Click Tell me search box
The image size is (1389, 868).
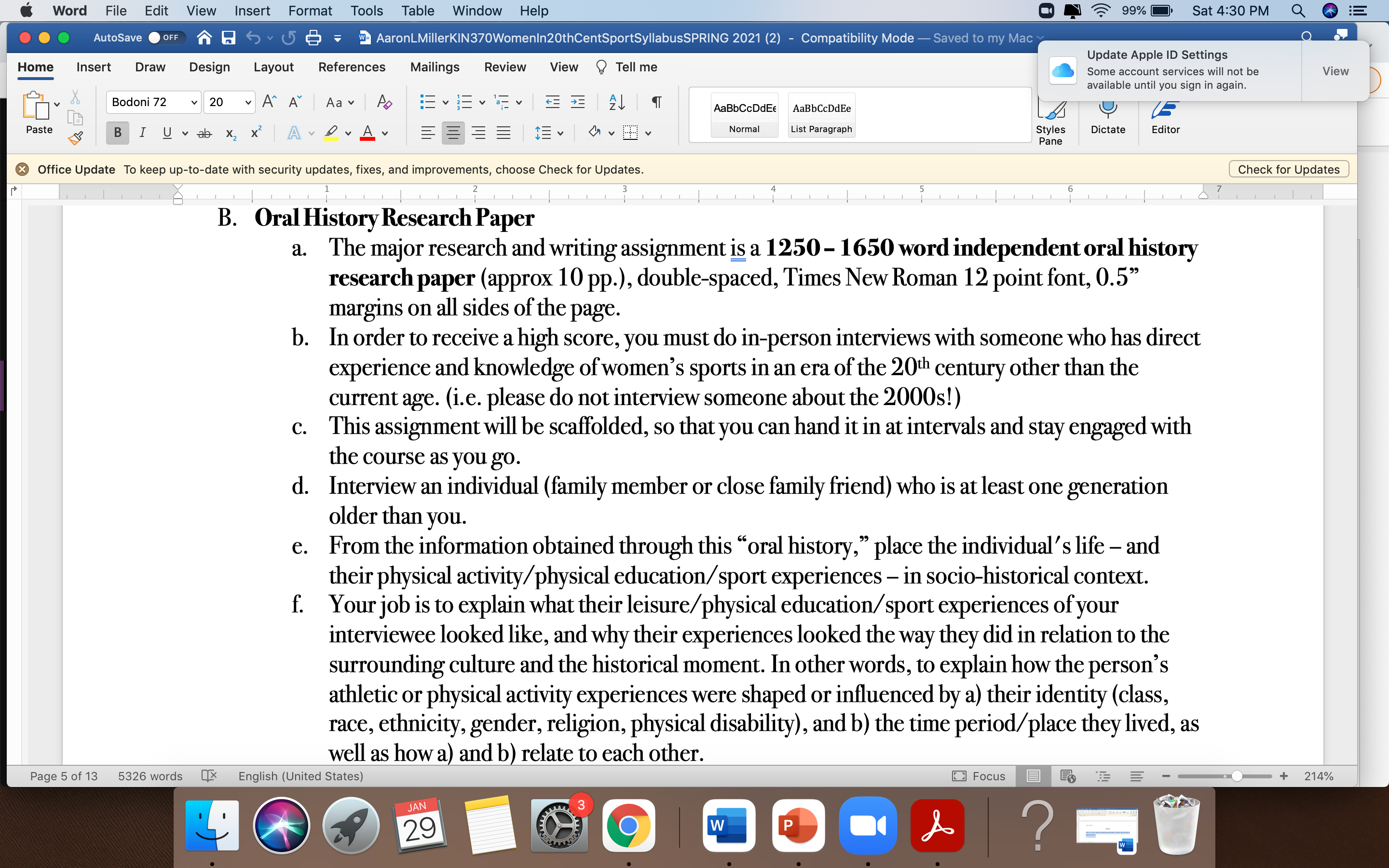(x=627, y=67)
